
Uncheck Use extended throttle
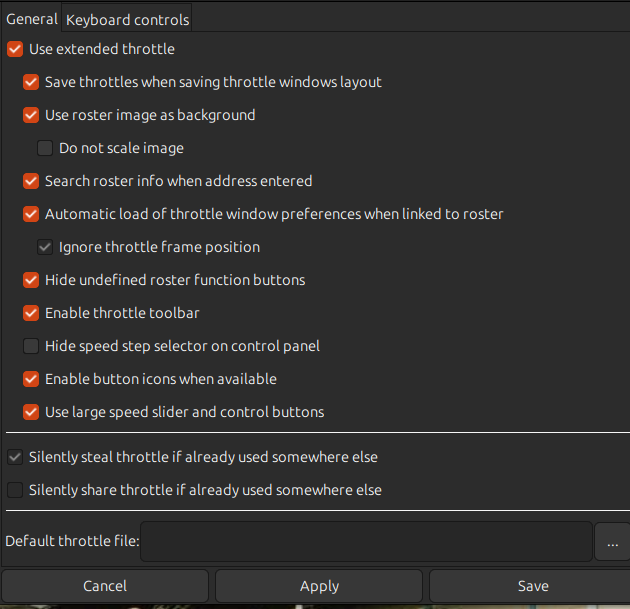click(x=15, y=49)
